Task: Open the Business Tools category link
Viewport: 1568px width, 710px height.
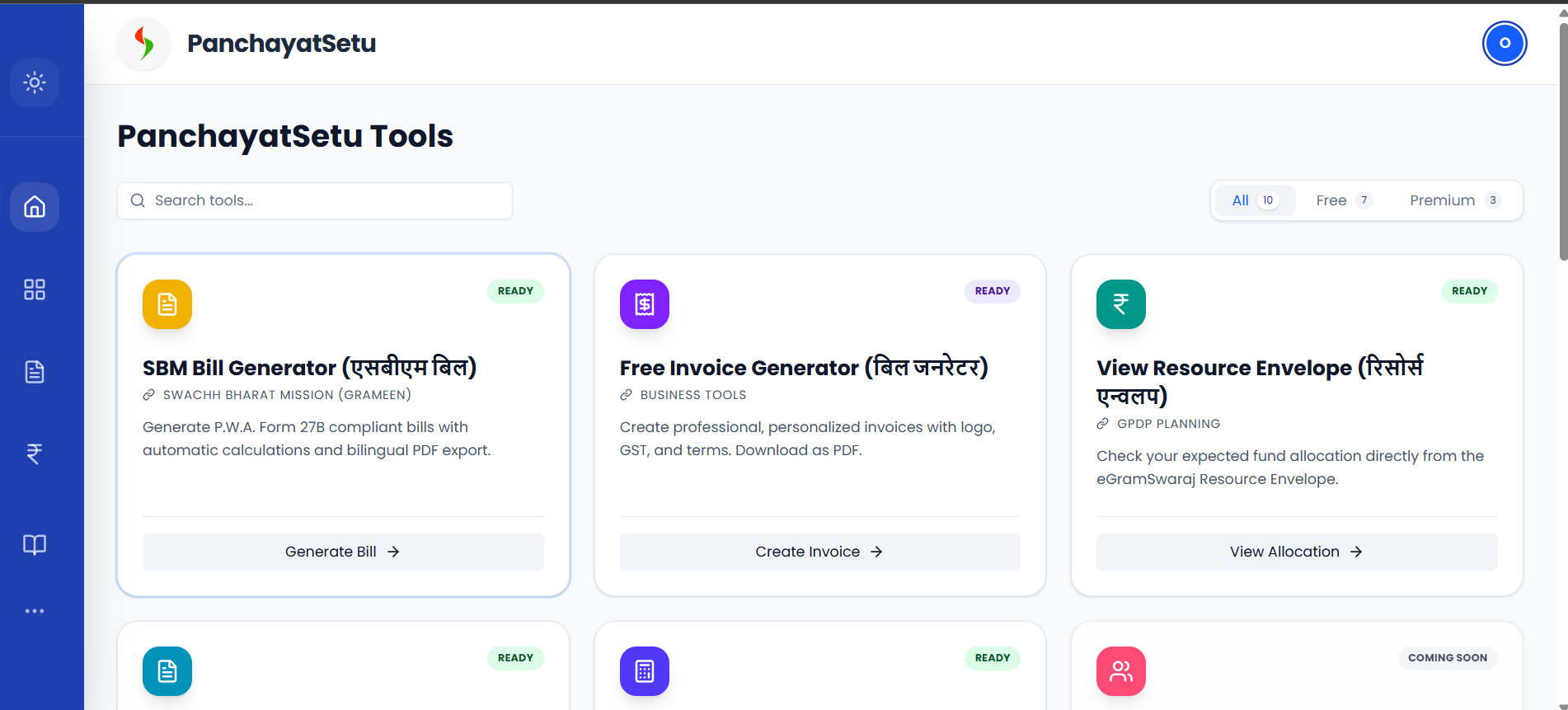Action: click(693, 394)
